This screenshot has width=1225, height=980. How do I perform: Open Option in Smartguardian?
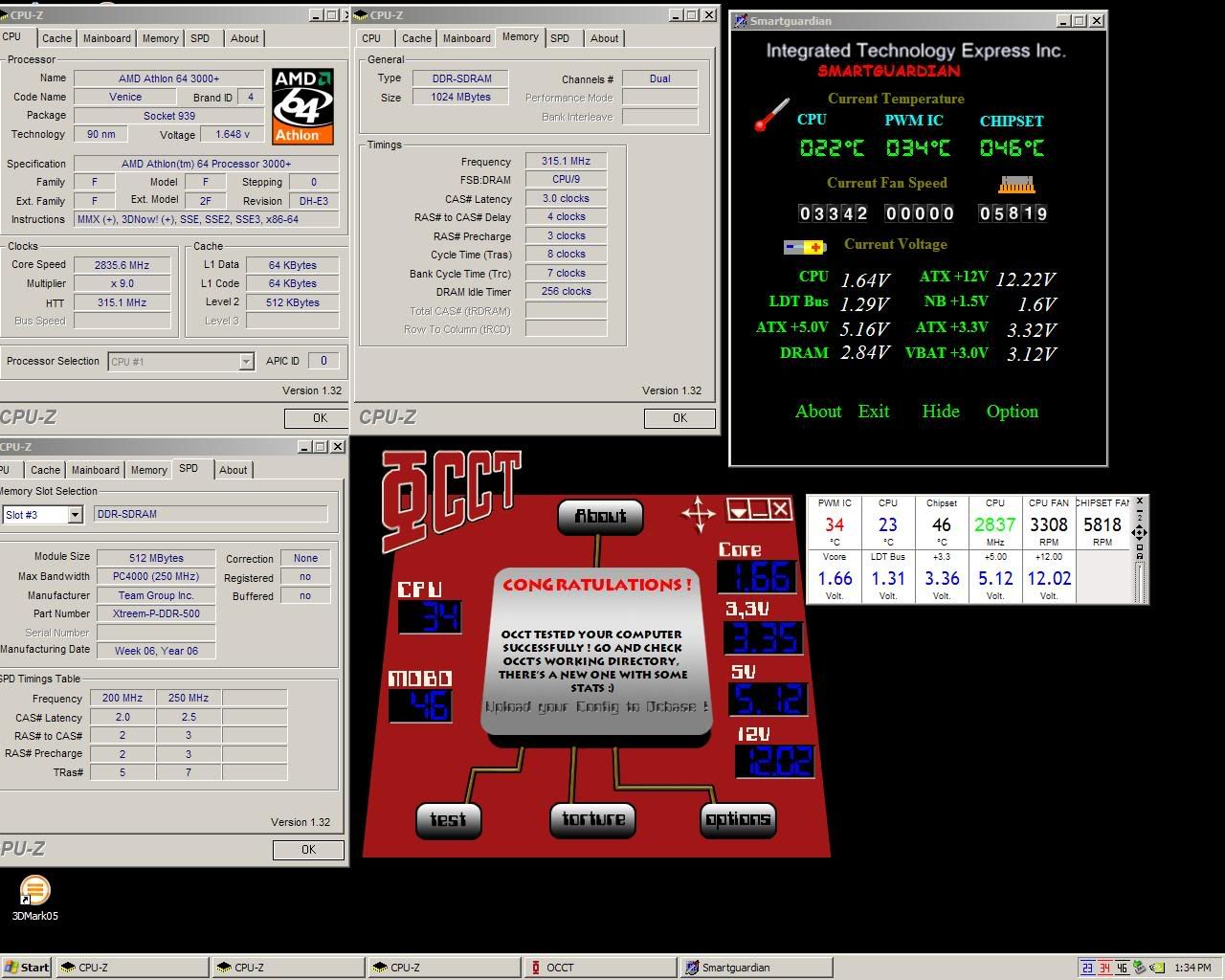[x=1013, y=412]
